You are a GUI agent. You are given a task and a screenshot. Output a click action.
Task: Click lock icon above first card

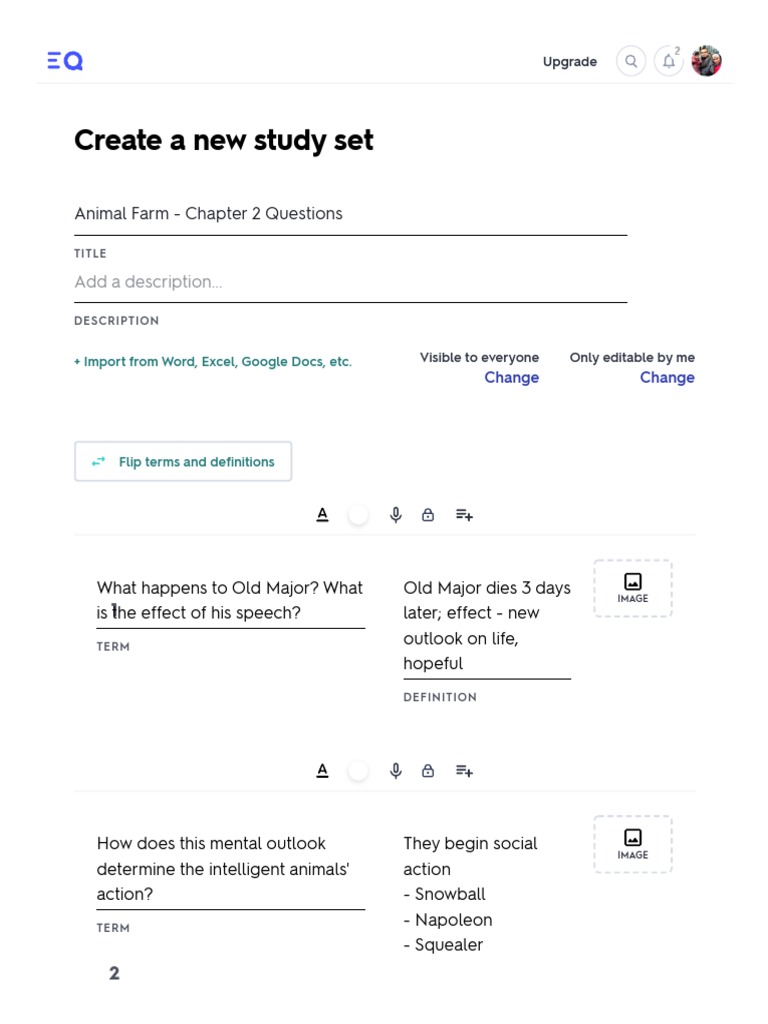point(428,515)
